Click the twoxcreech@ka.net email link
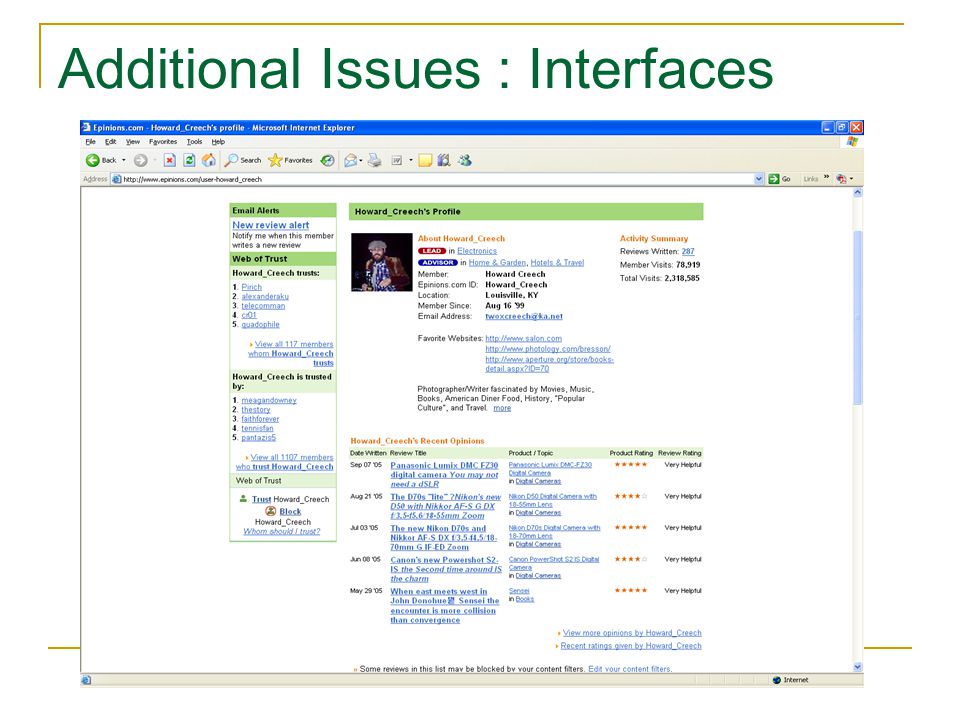The width and height of the screenshot is (960, 720). click(524, 317)
